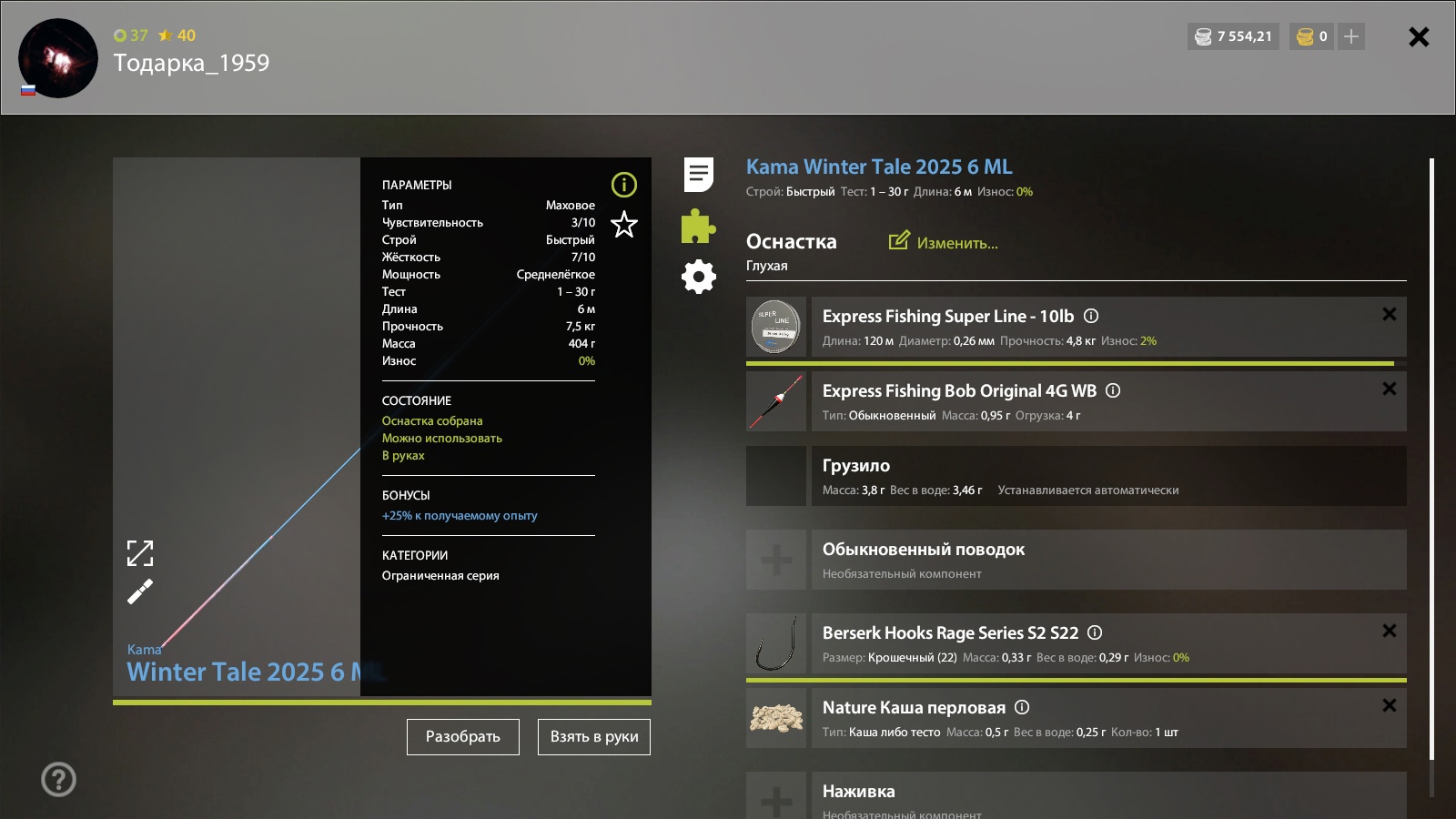Screen dimensions: 1456x819
Task: Click the gold coins balance icon
Action: tap(1305, 36)
